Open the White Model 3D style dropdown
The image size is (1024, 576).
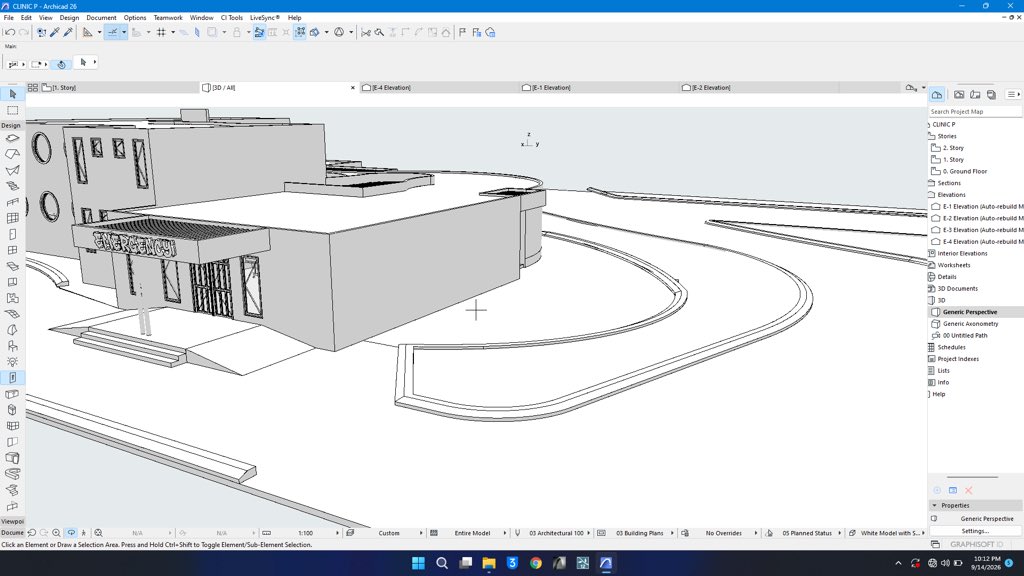click(x=888, y=533)
